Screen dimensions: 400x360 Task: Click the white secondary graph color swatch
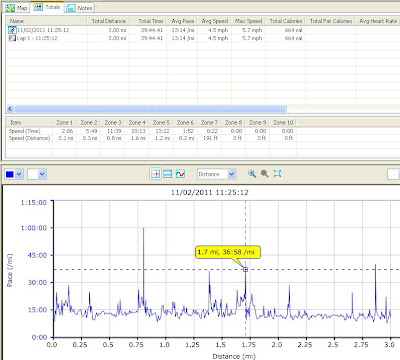click(x=33, y=174)
